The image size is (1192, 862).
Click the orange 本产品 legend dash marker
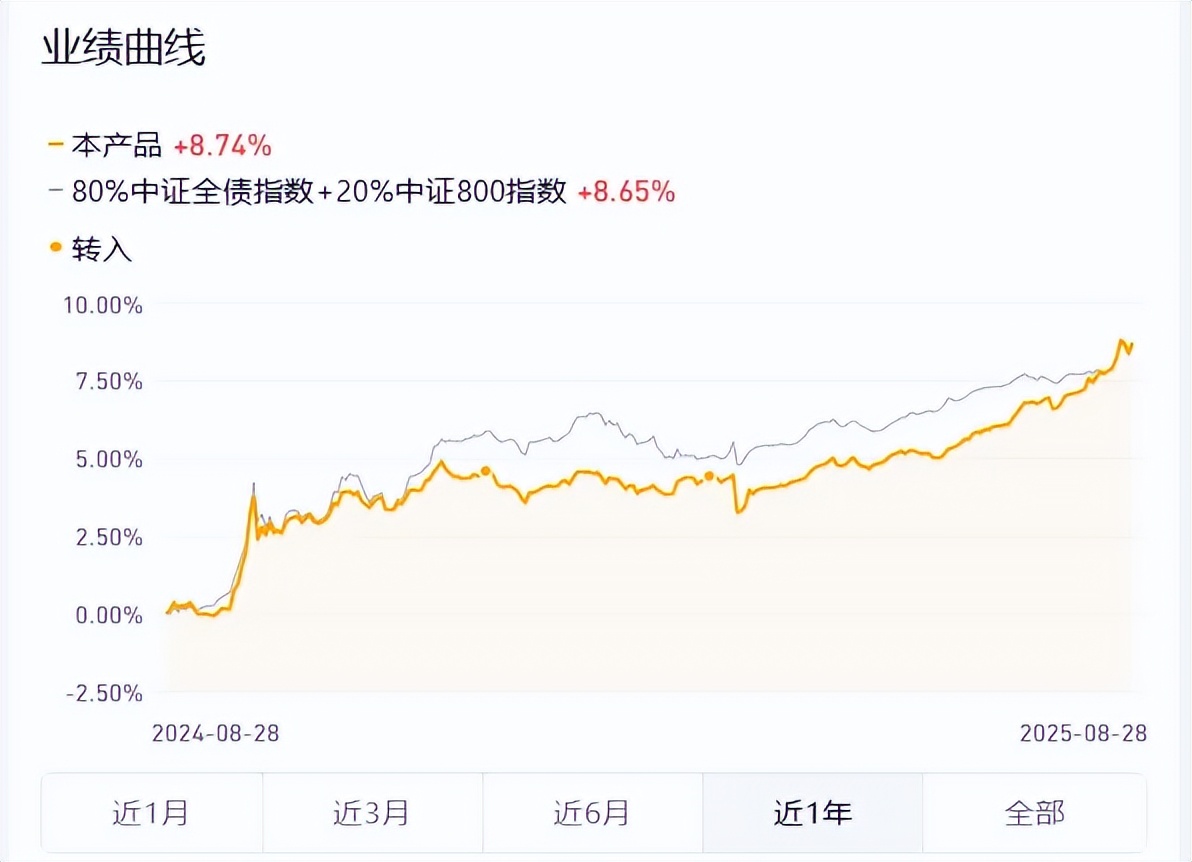pyautogui.click(x=56, y=146)
